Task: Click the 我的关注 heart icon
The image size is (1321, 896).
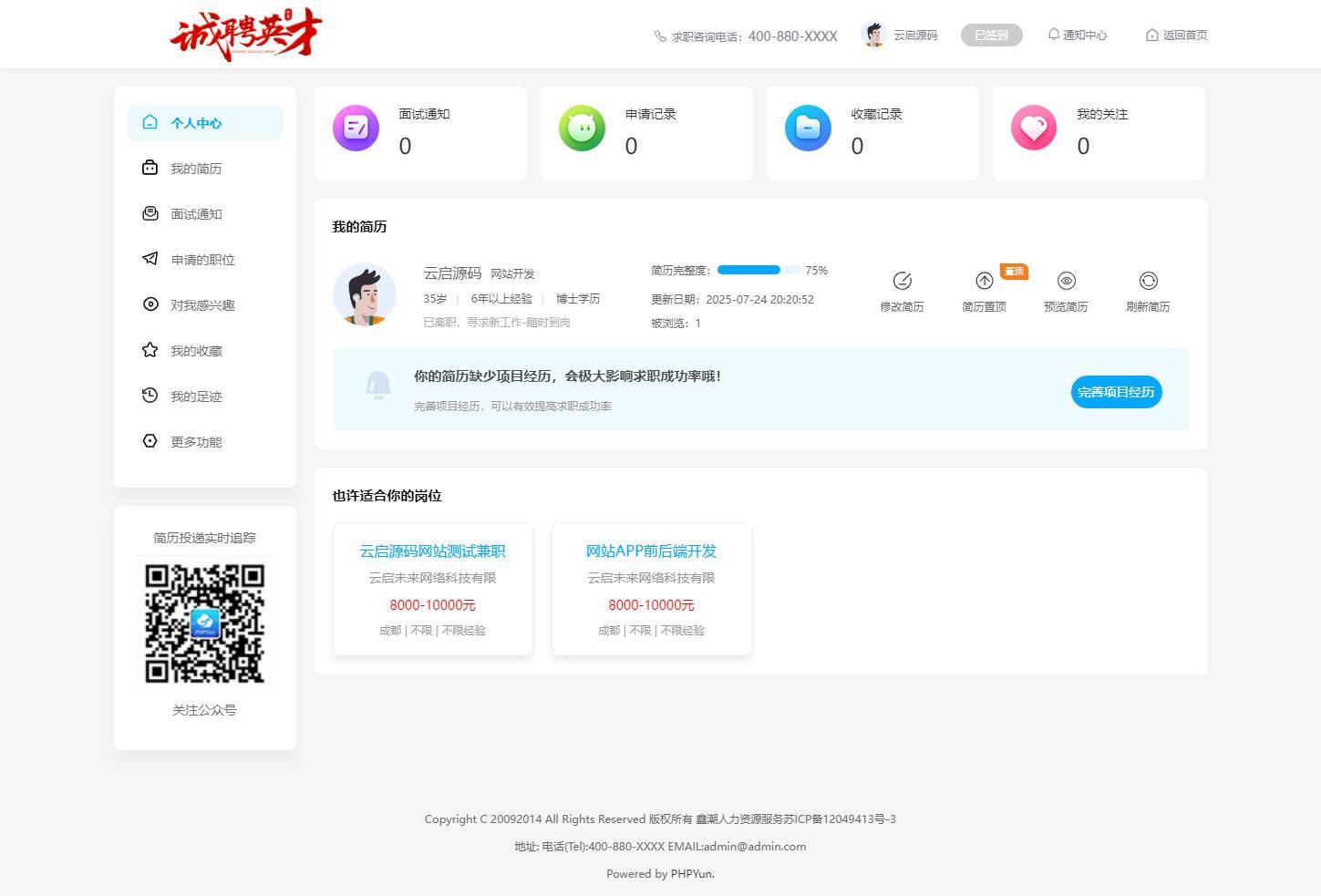Action: coord(1034,129)
